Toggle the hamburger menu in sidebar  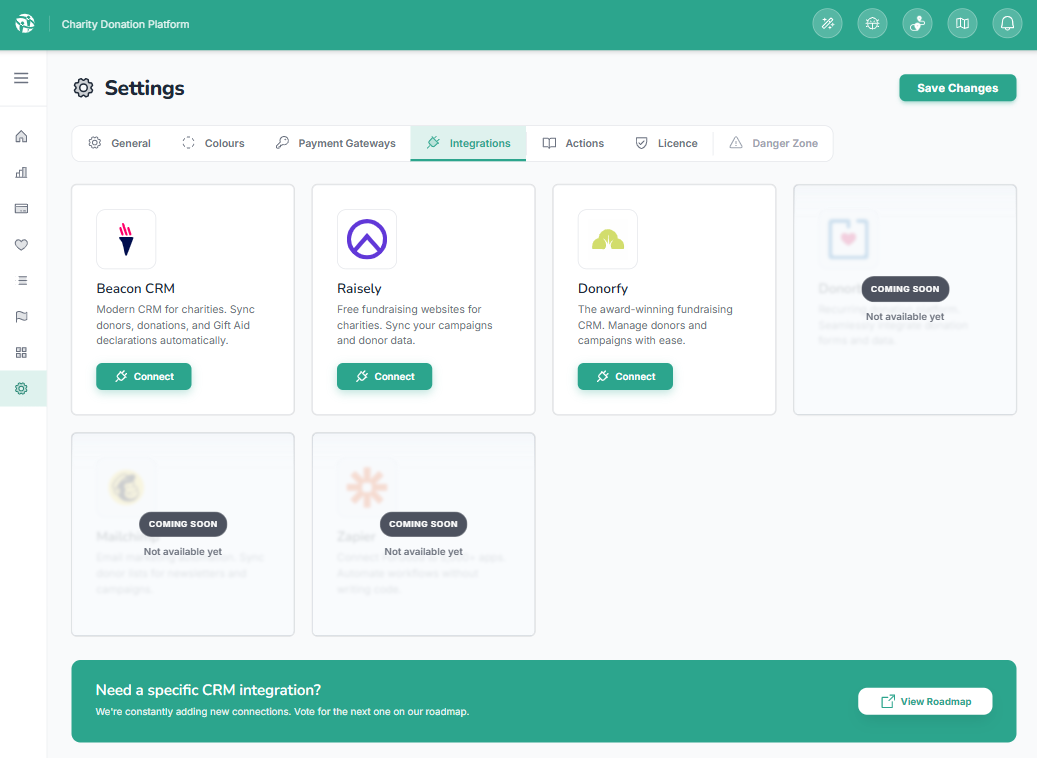coord(21,78)
